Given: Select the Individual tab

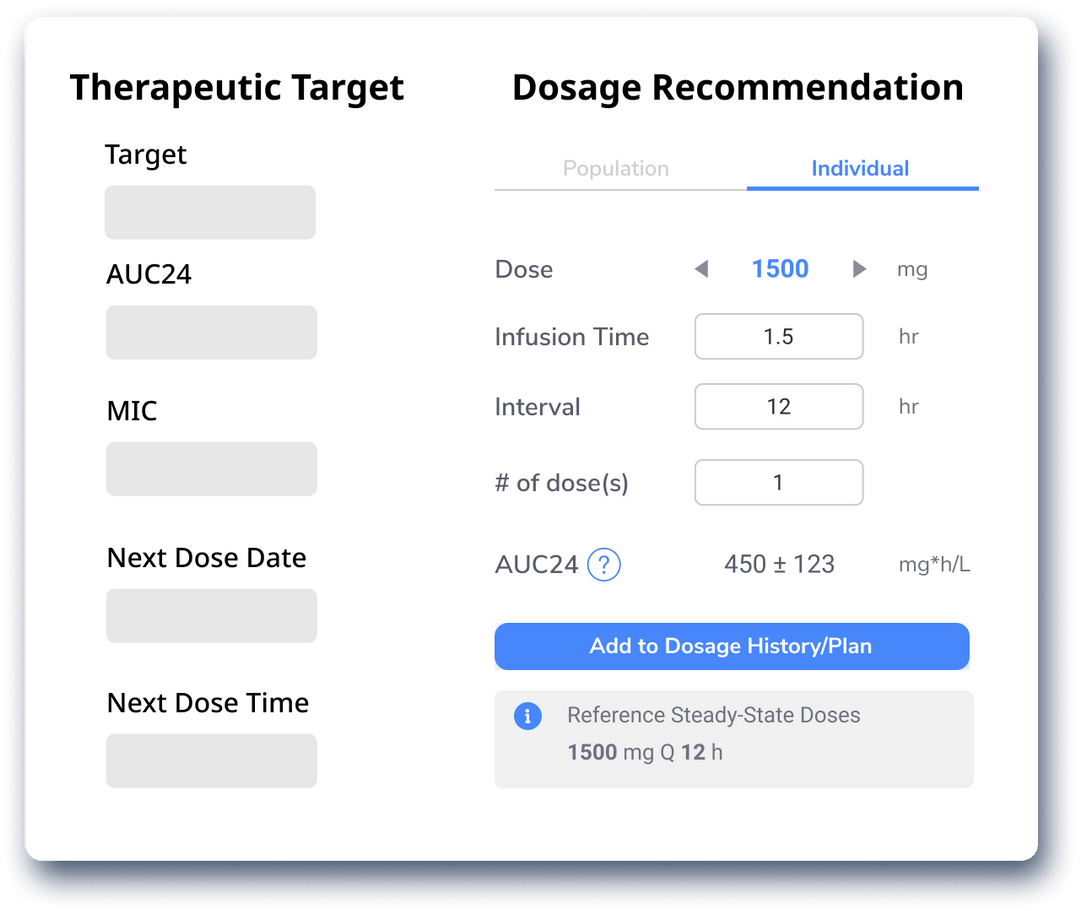Looking at the screenshot, I should click(x=861, y=168).
